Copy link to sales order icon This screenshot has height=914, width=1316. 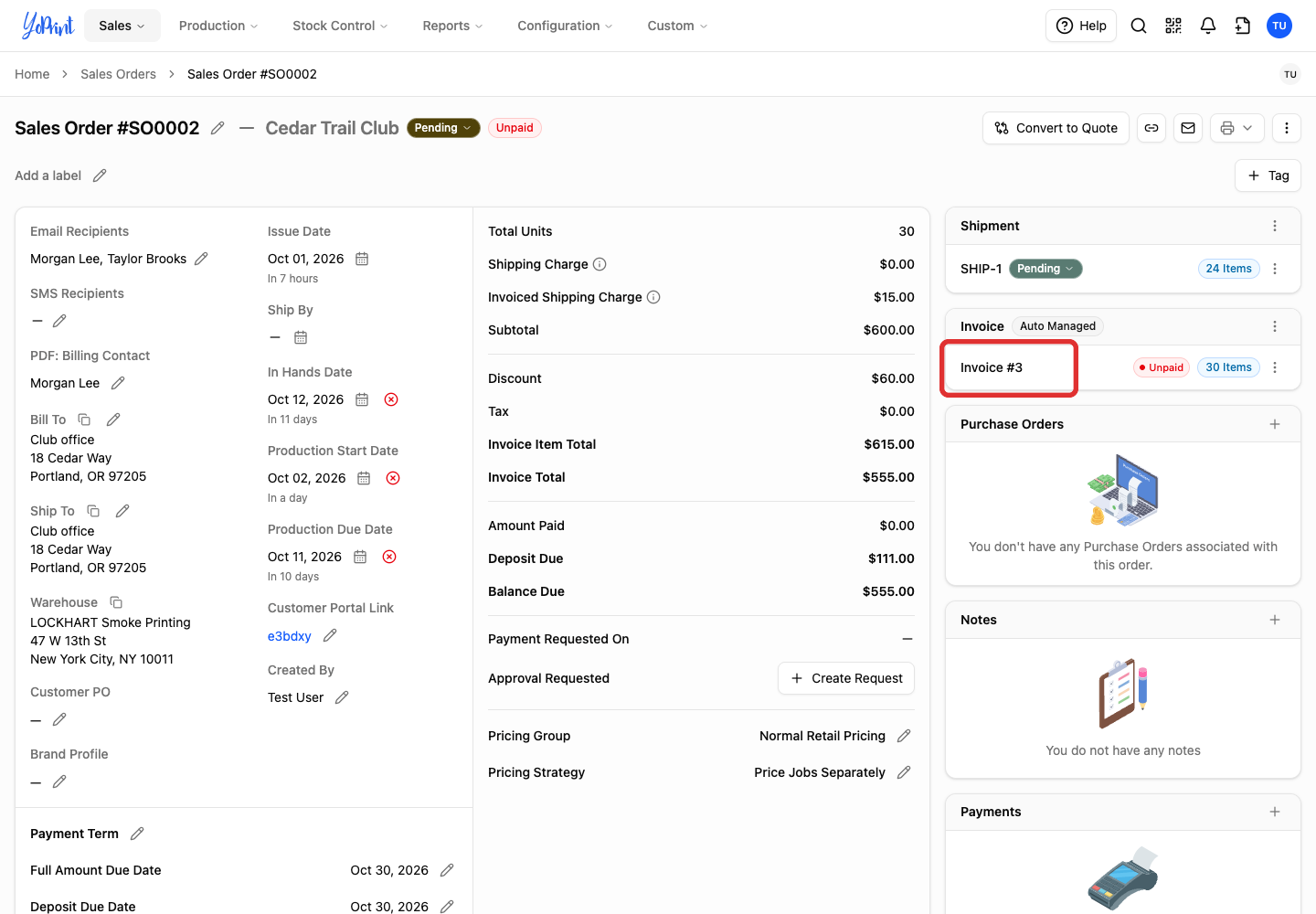coord(1151,128)
